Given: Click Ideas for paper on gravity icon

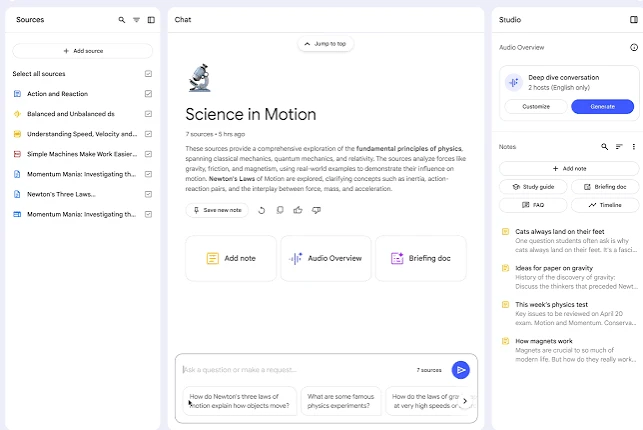Looking at the screenshot, I should click(506, 268).
